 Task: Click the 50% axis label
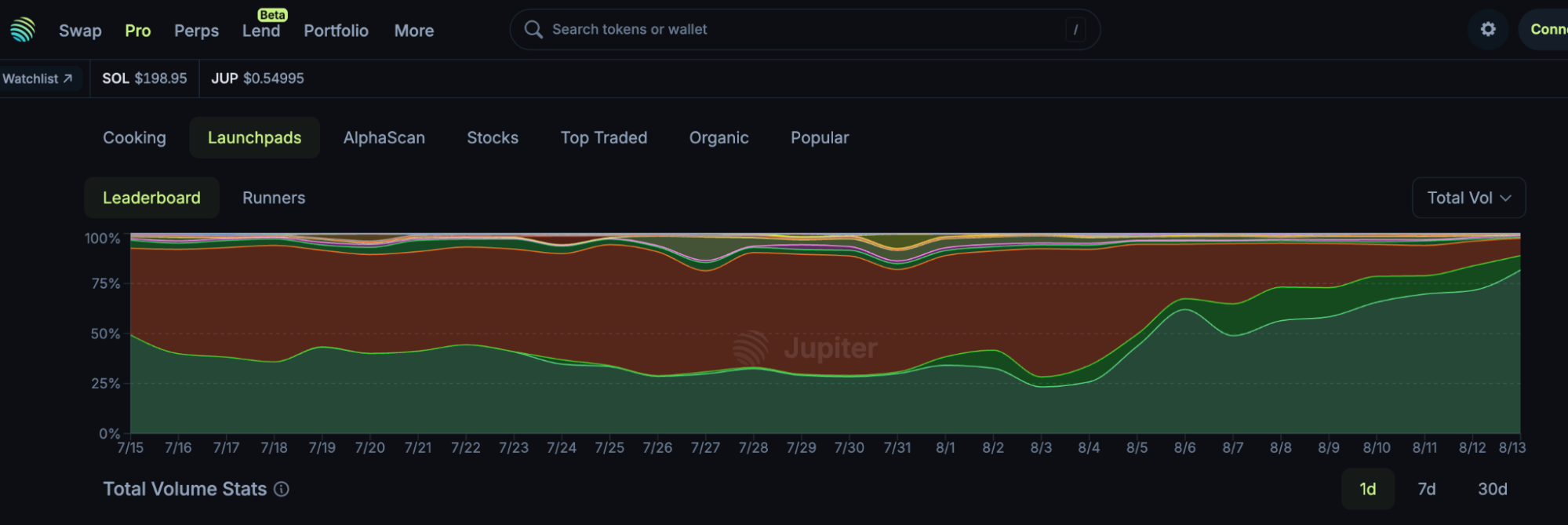(105, 334)
